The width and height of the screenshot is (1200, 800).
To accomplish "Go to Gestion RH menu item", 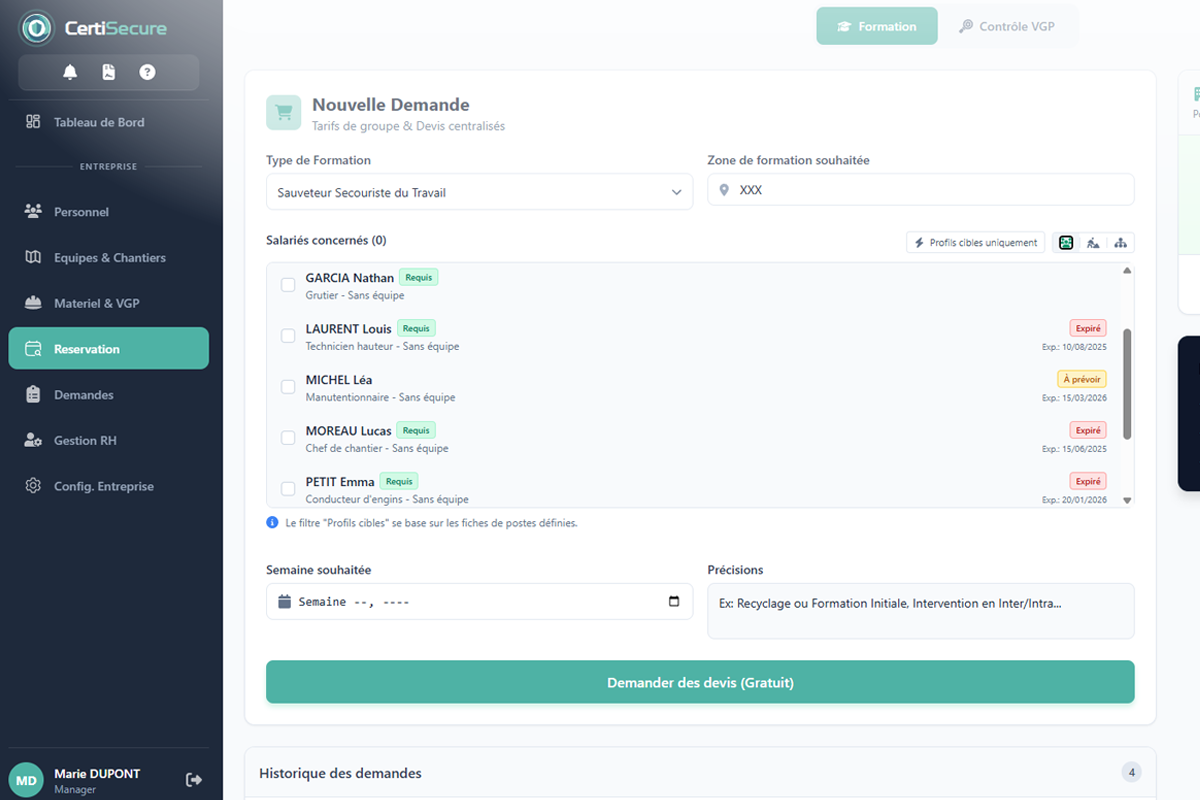I will (85, 440).
